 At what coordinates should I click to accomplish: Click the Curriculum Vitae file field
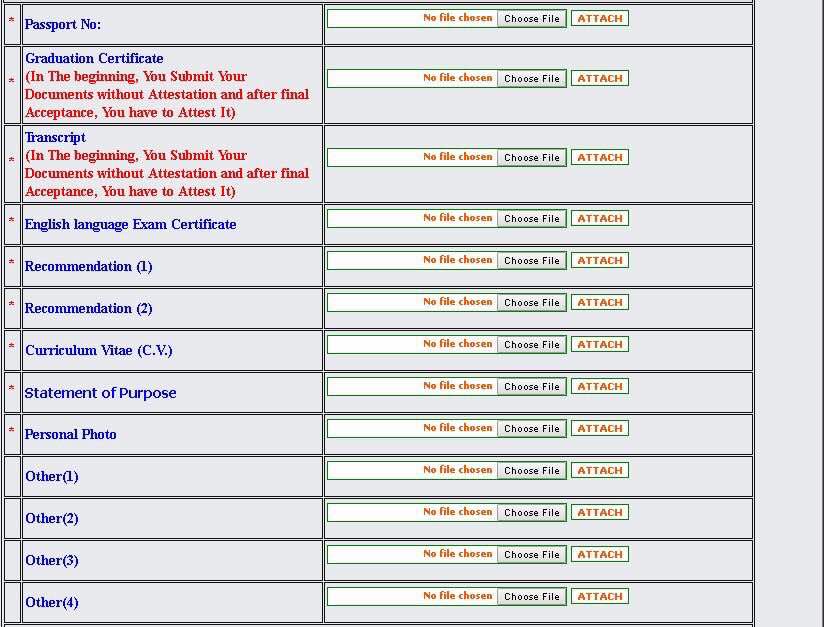point(412,344)
